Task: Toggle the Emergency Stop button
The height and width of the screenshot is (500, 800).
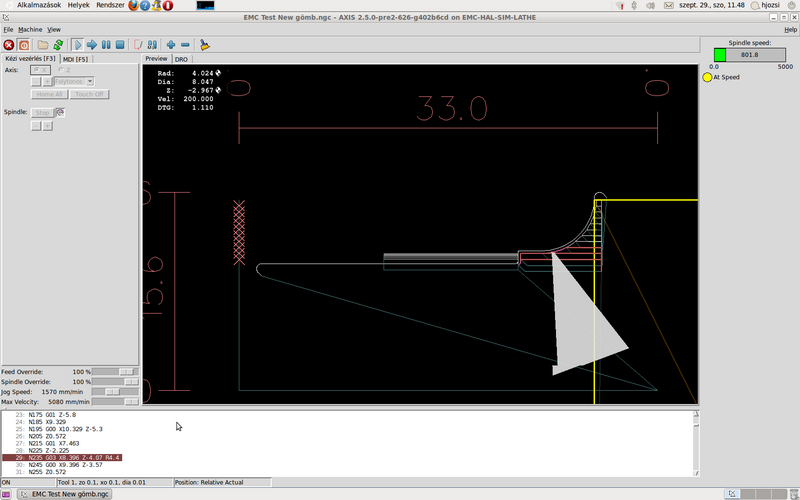Action: (x=9, y=45)
